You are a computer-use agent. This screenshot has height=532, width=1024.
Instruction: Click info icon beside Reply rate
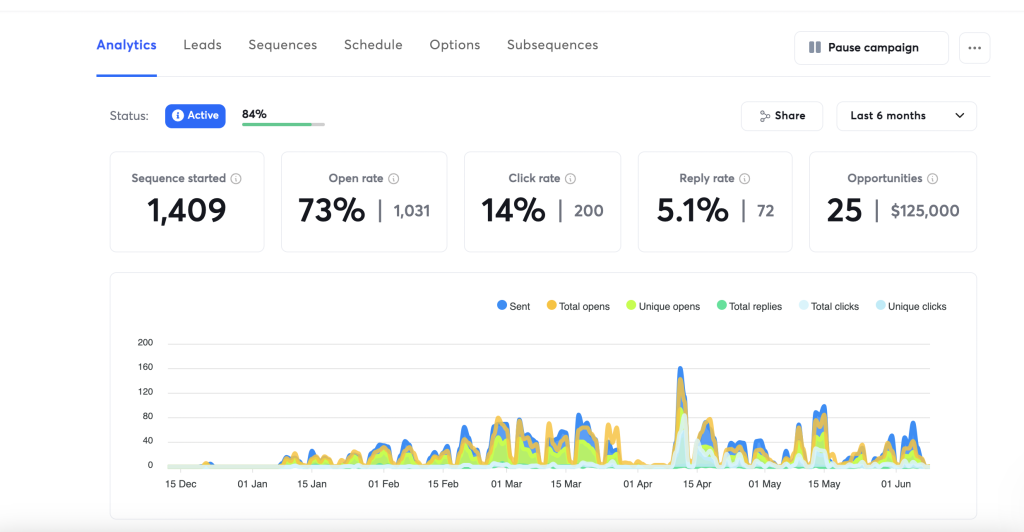tap(744, 179)
